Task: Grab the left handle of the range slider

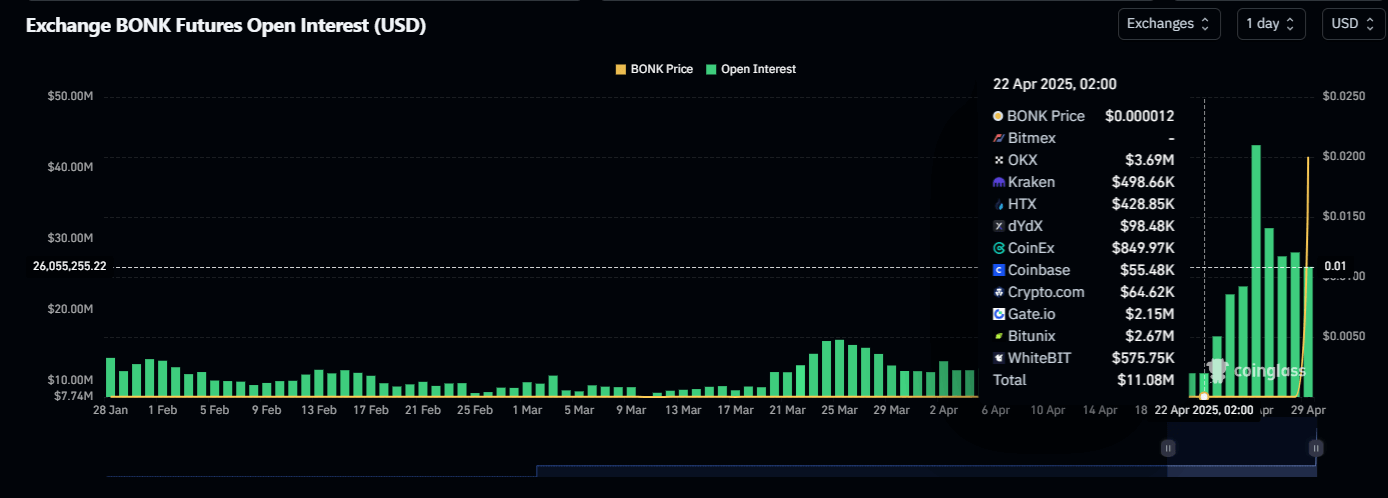Action: (1167, 448)
